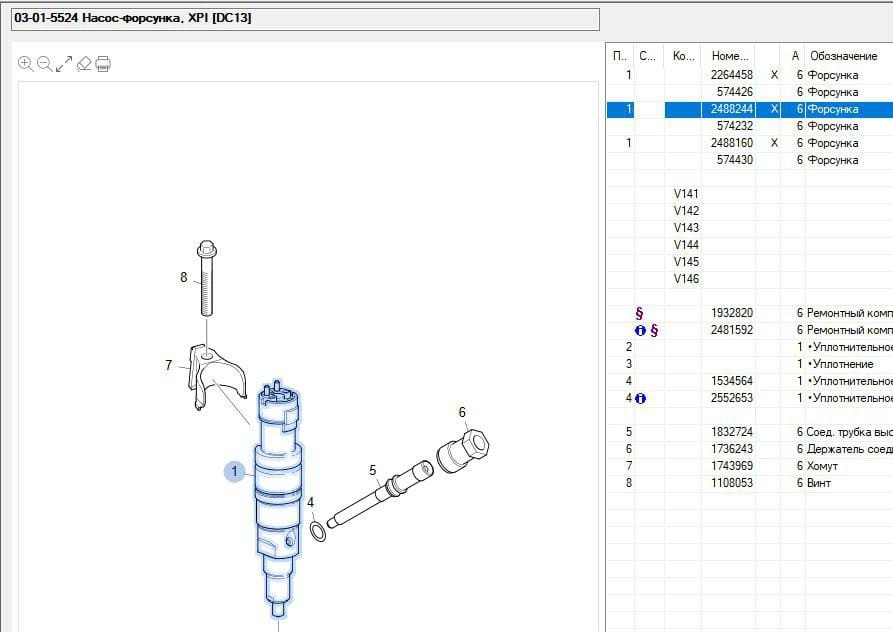The height and width of the screenshot is (632, 893).
Task: Click callout 5 connector pipe label
Action: click(372, 470)
